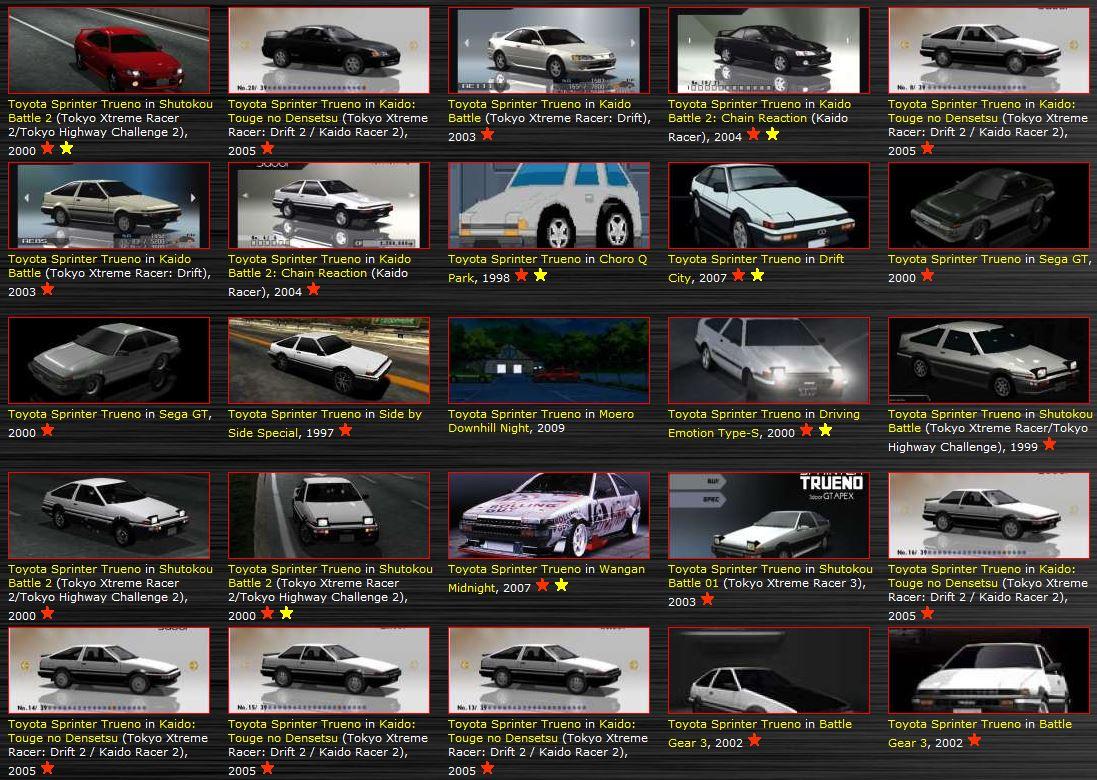Click Toyota Sprinter Trueno in the Shutokou Battle 01 entry
Screen dimensions: 1097x780
coord(735,569)
